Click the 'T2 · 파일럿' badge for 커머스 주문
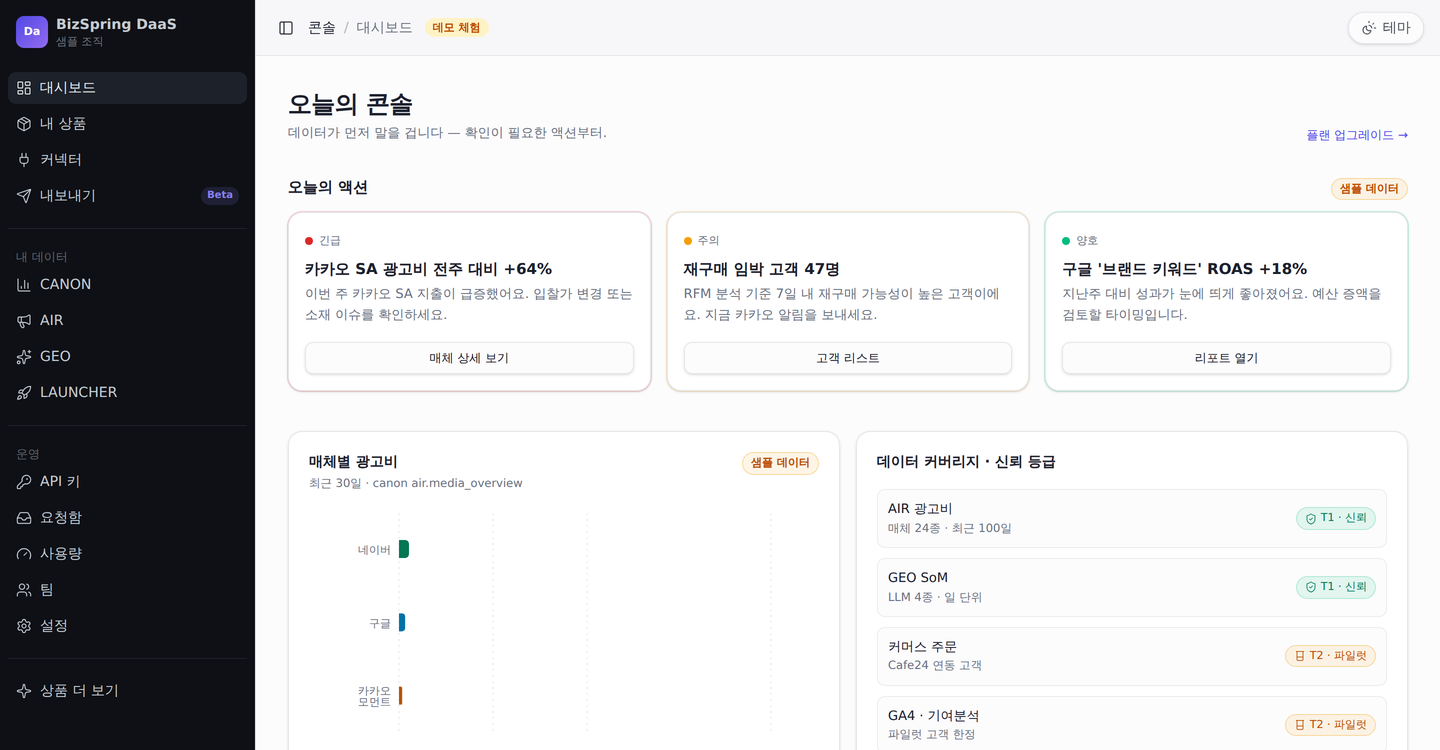Image resolution: width=1440 pixels, height=750 pixels. (1330, 656)
